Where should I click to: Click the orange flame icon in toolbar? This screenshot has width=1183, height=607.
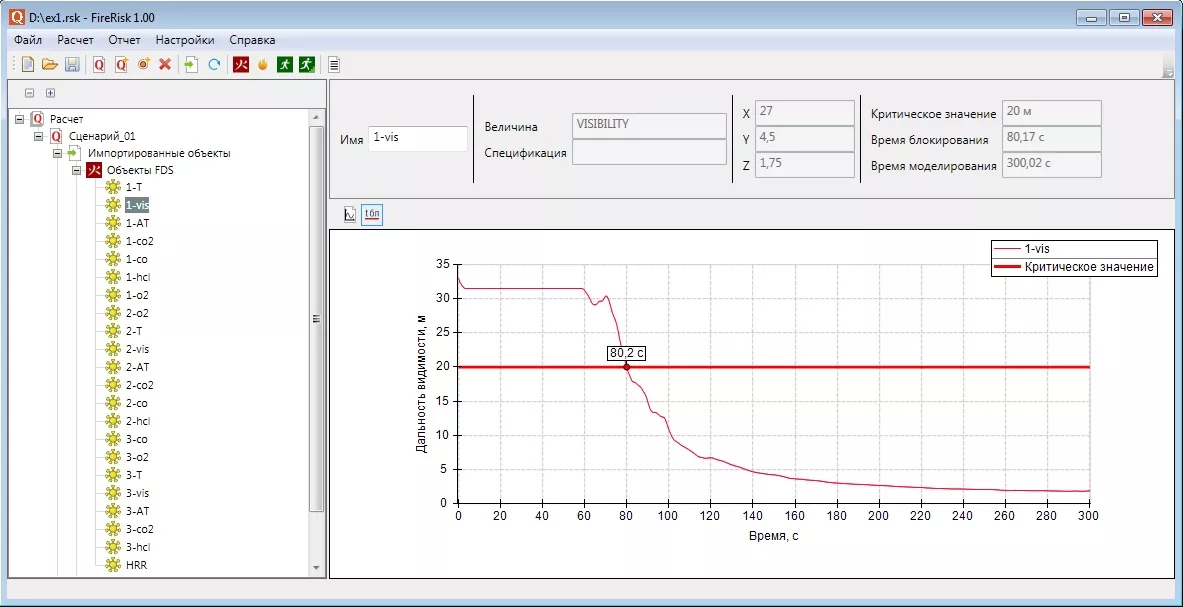point(263,65)
